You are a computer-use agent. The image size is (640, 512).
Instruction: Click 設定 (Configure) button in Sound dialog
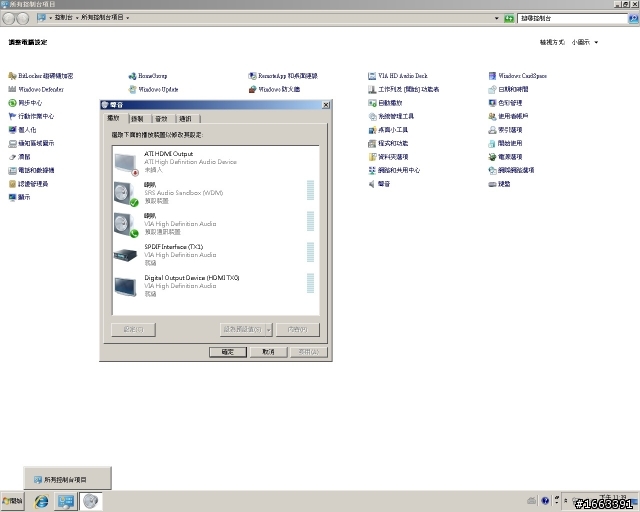coord(133,329)
